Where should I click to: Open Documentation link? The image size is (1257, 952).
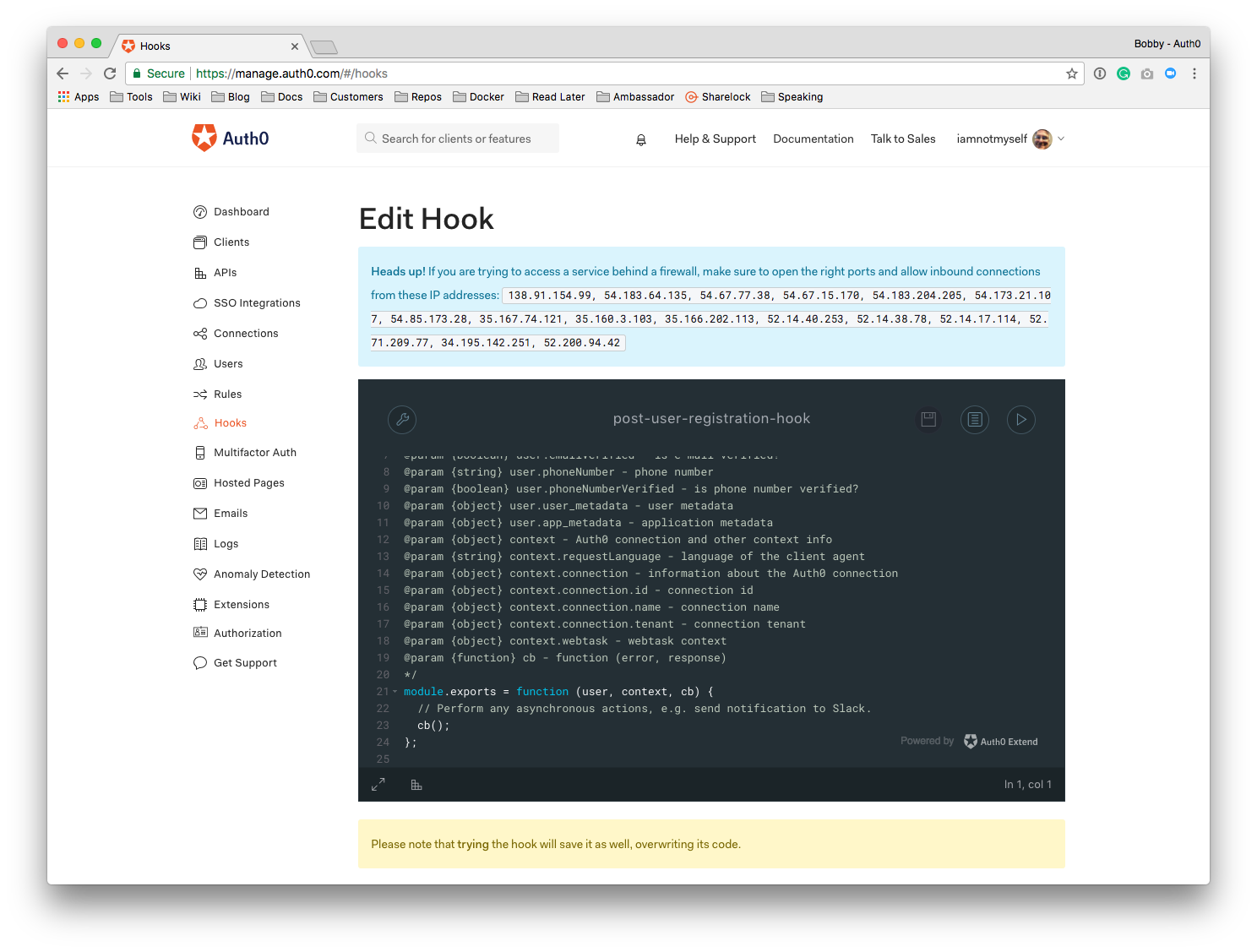[x=814, y=139]
